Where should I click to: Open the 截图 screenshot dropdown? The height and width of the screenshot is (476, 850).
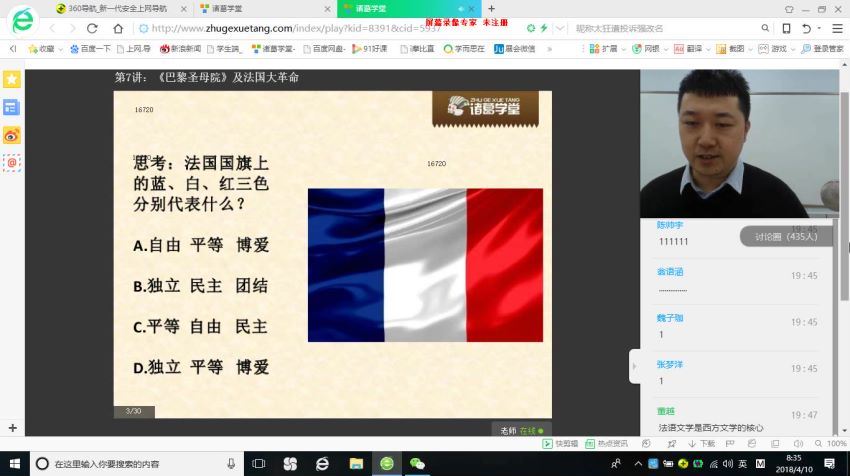tap(734, 49)
